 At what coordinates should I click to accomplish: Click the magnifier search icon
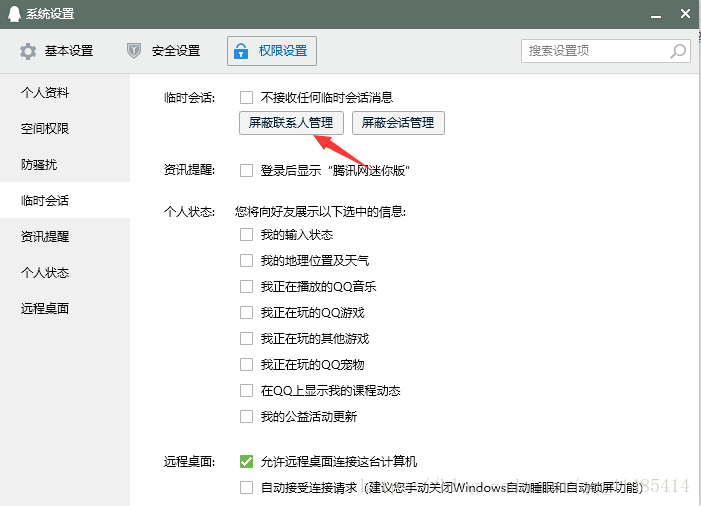[678, 51]
